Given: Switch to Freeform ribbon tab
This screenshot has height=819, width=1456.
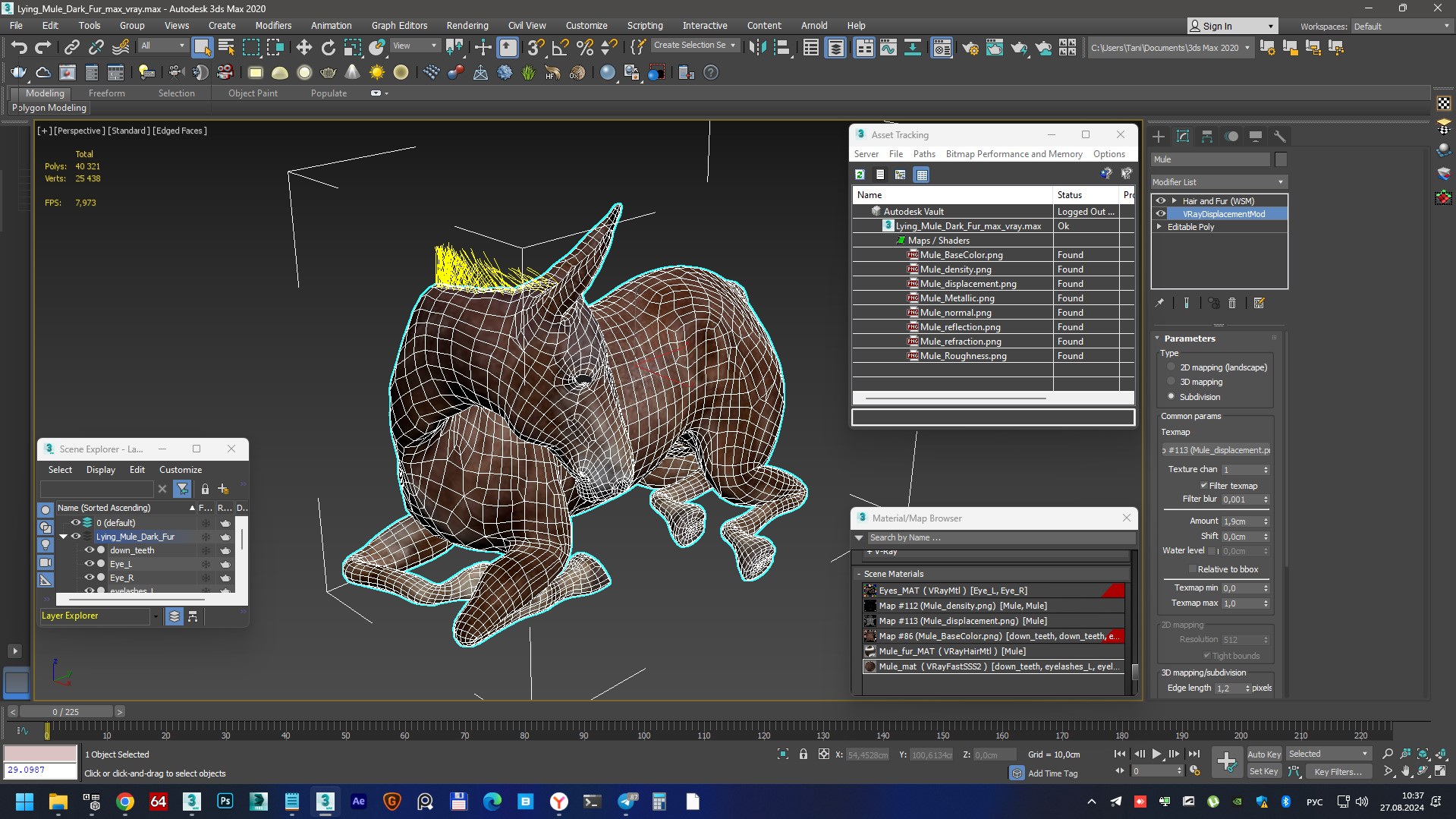Looking at the screenshot, I should pyautogui.click(x=106, y=93).
